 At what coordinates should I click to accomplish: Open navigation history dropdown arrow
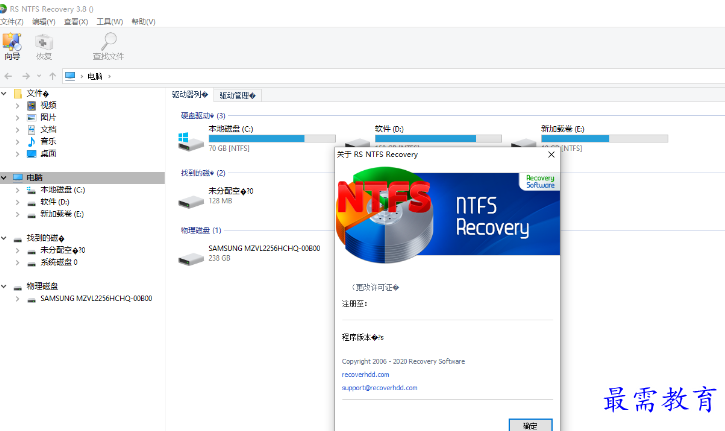(x=39, y=76)
